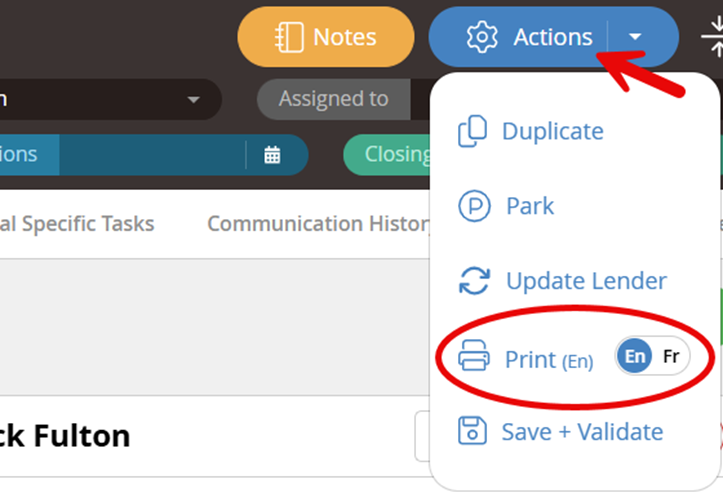Click the green Closing pill button
The image size is (723, 493).
387,154
